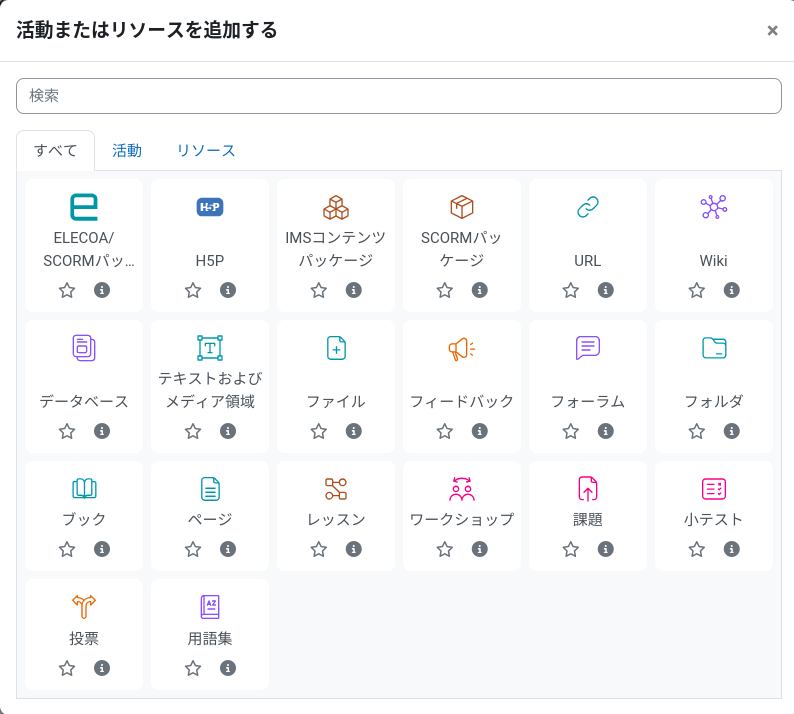This screenshot has width=794, height=714.
Task: Toggle favorite star for フォルダ
Action: (697, 431)
